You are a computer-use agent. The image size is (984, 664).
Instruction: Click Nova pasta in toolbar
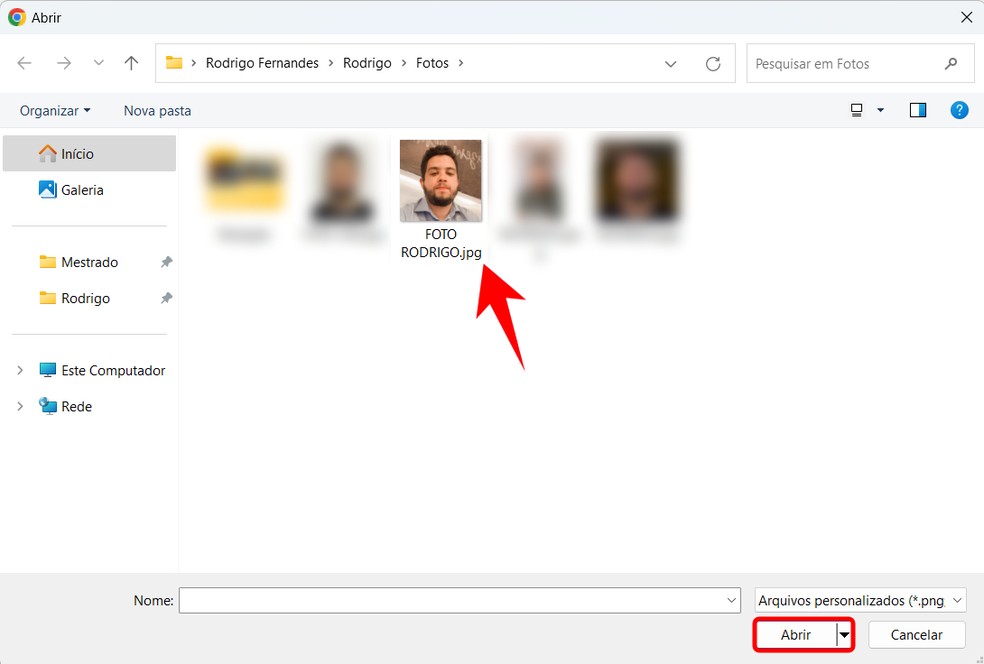tap(157, 110)
